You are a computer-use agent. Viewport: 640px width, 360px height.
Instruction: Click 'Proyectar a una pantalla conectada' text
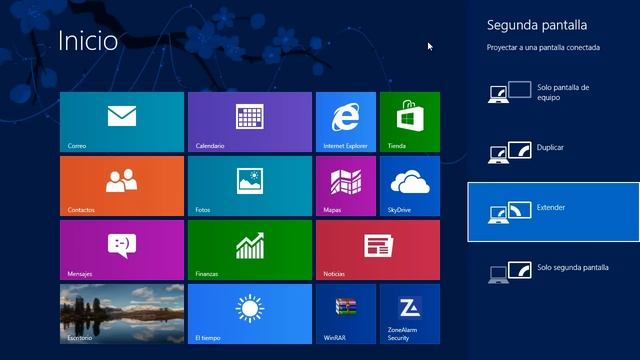pos(543,47)
